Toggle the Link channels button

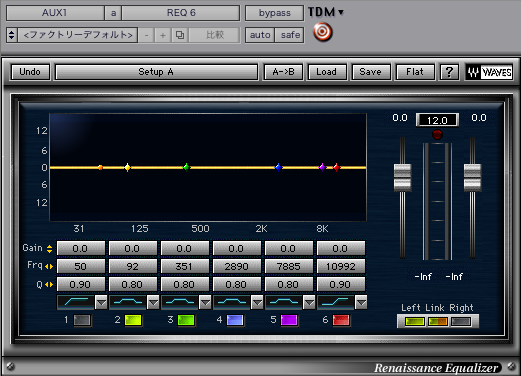[x=438, y=321]
